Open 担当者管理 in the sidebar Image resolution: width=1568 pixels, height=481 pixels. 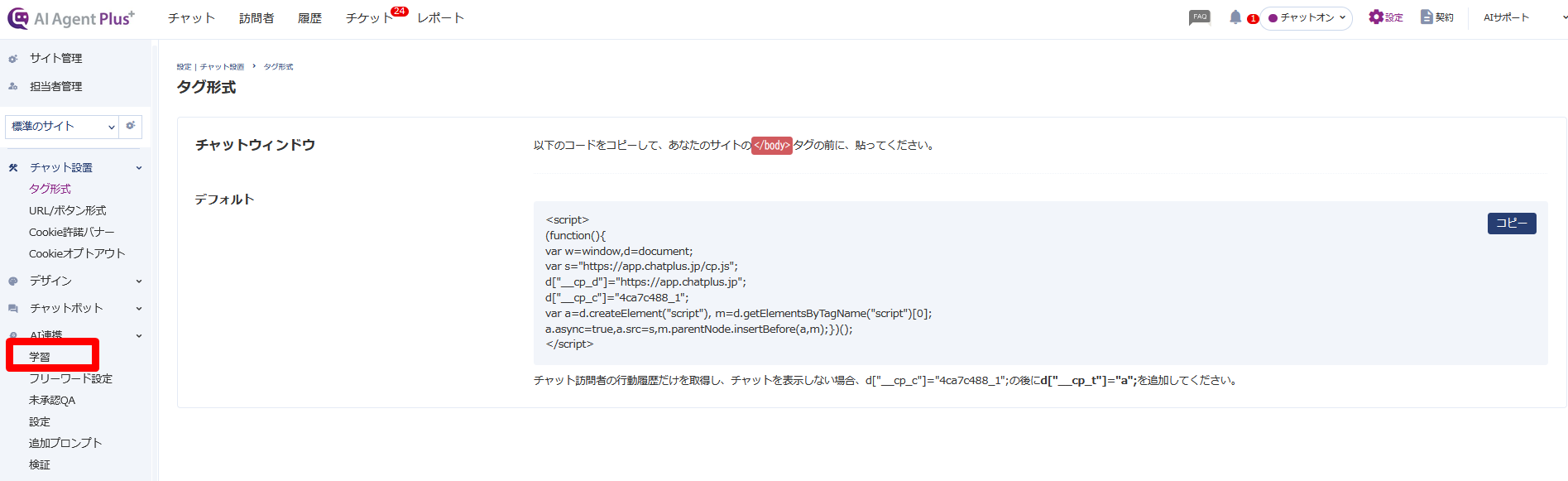click(55, 86)
